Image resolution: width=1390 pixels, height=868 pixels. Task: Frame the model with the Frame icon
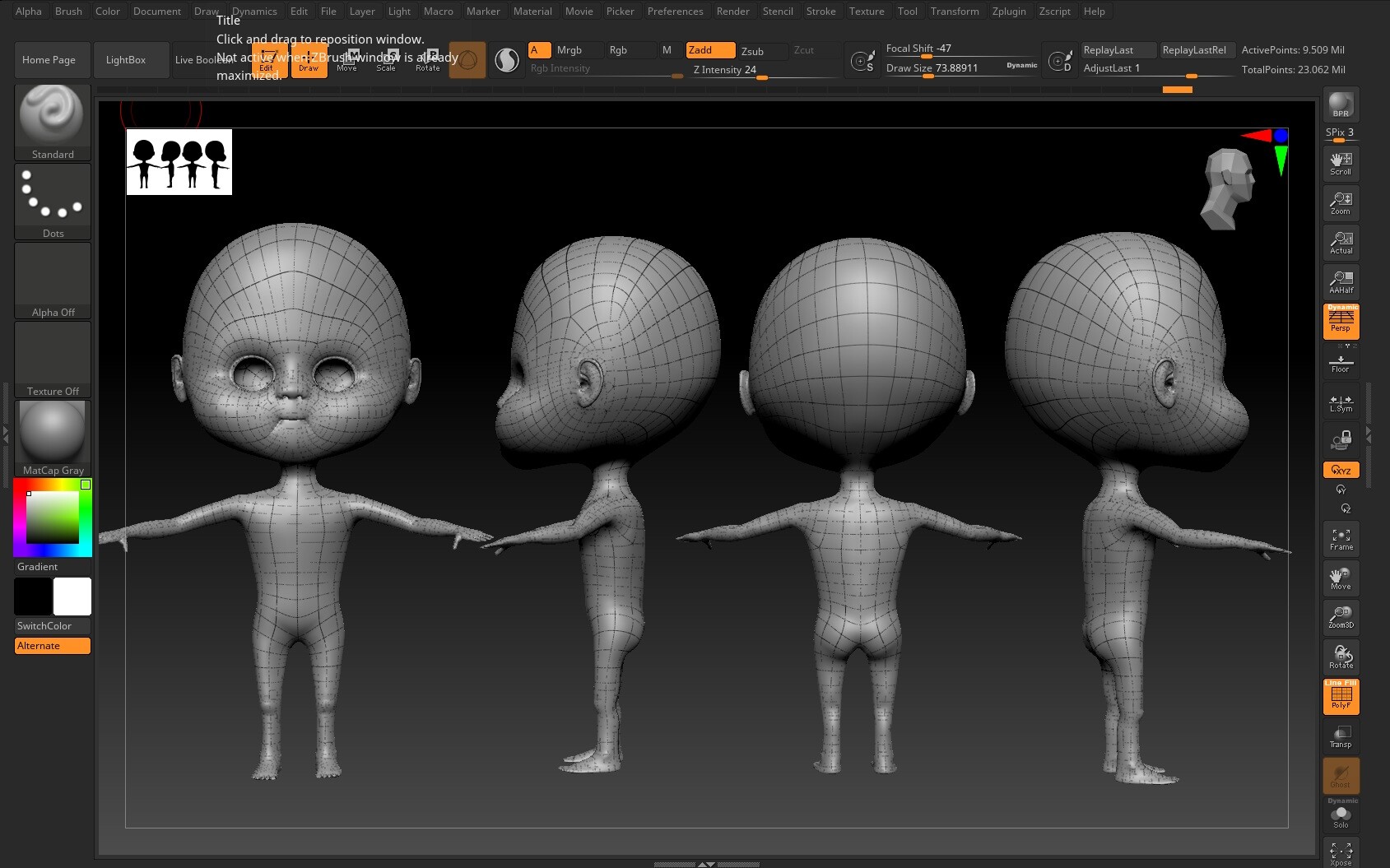coord(1341,538)
